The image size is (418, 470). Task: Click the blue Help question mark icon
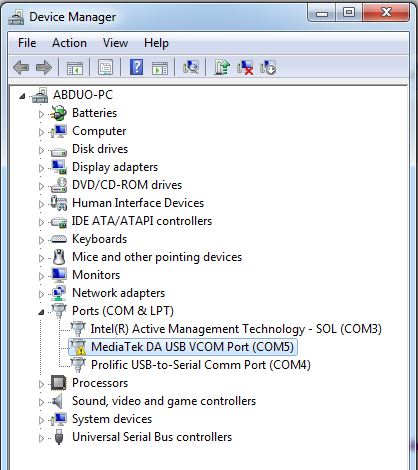click(137, 68)
